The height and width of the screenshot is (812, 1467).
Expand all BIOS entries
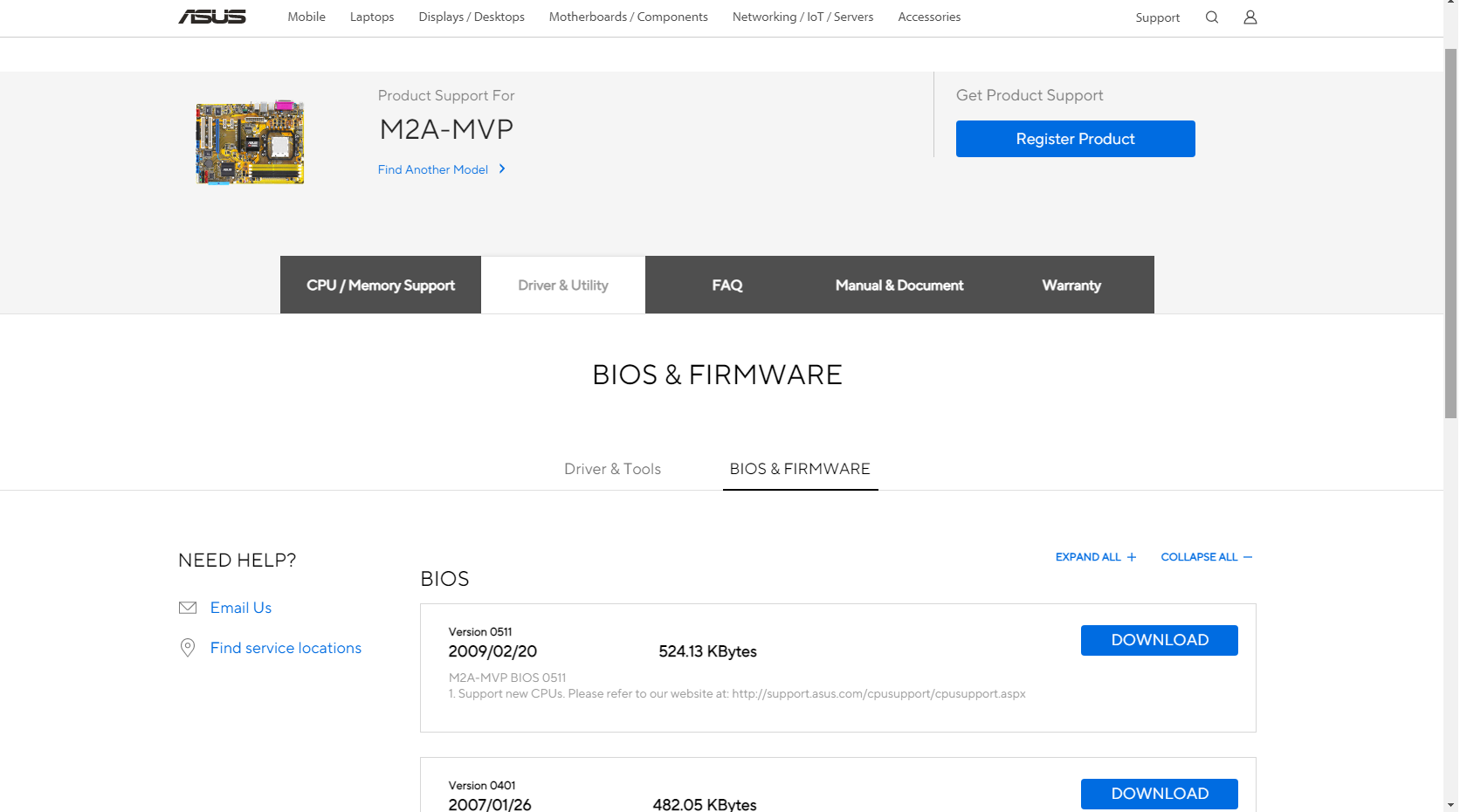click(x=1095, y=557)
